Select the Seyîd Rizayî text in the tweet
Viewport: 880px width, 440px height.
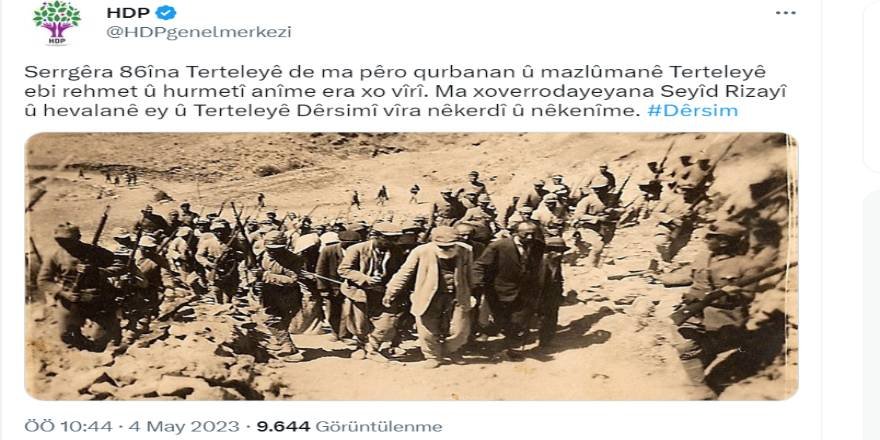(x=725, y=91)
